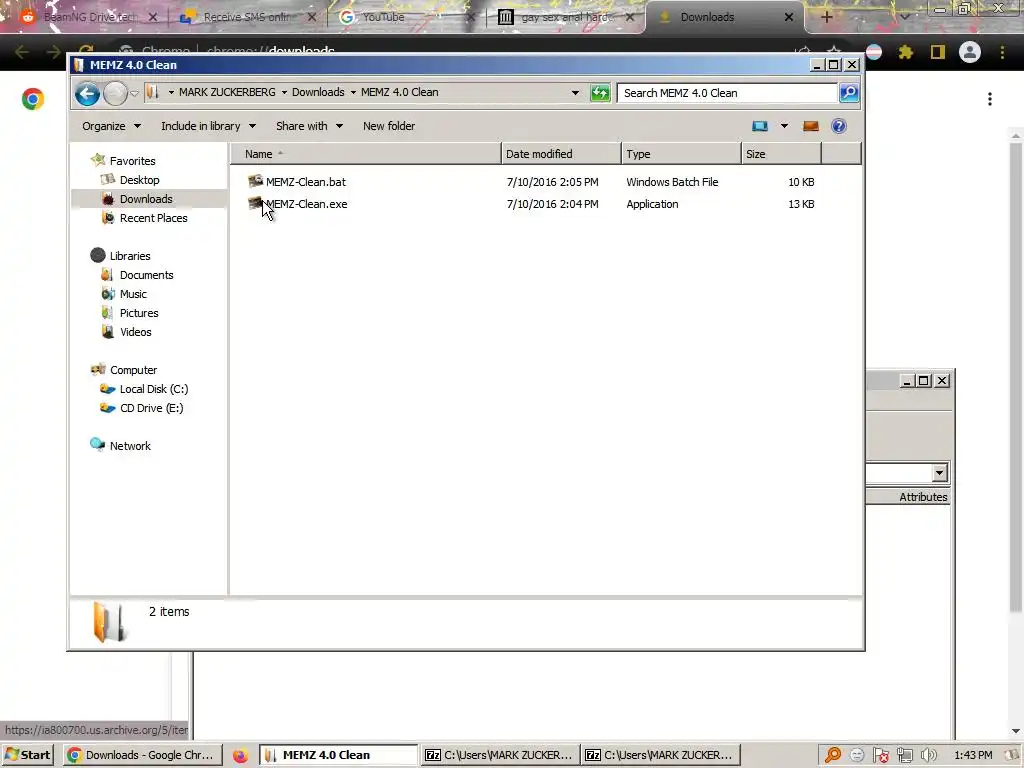Click the Start button on taskbar
1024x768 pixels.
[27, 755]
